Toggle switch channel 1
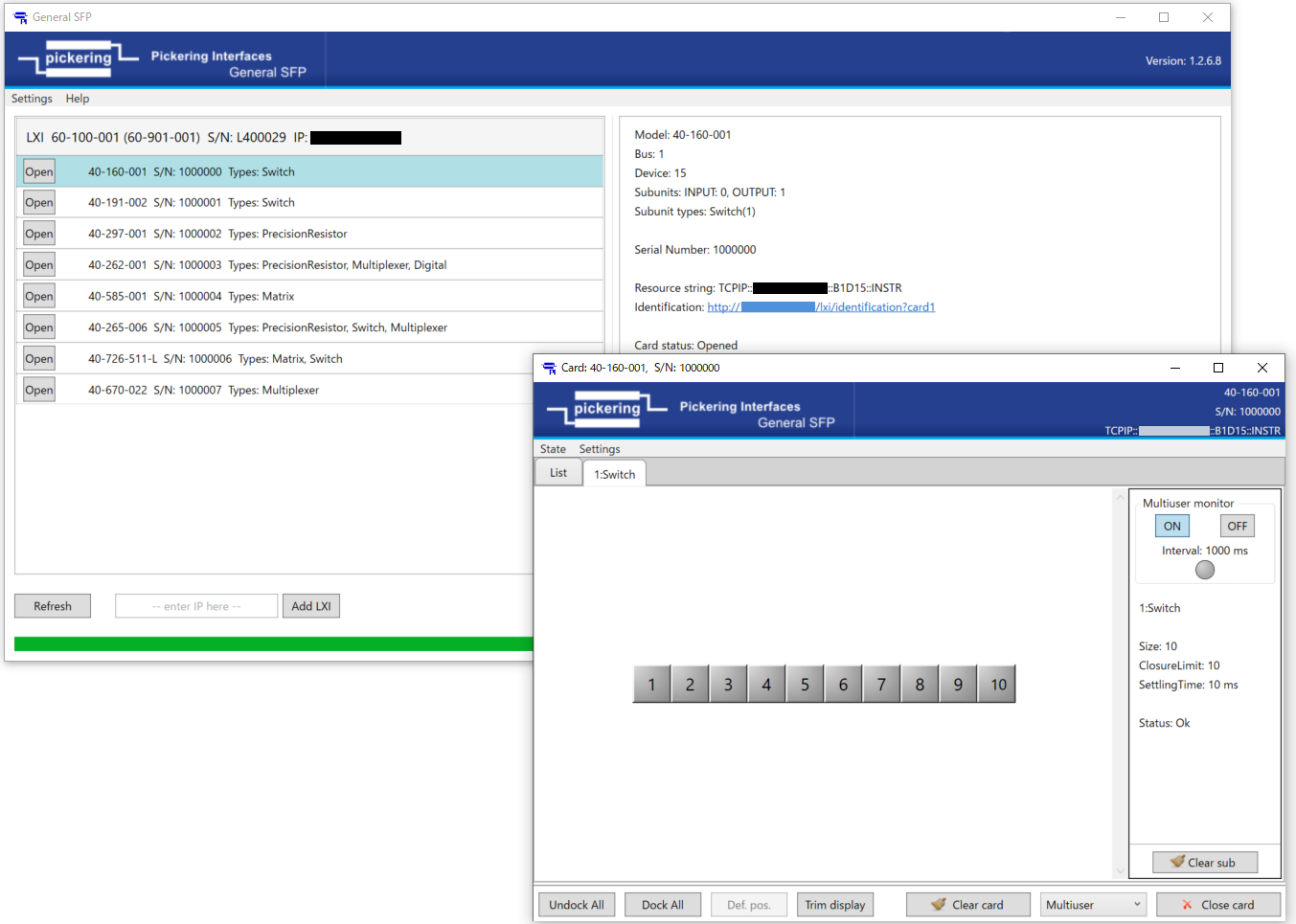The width and height of the screenshot is (1296, 924). coord(651,685)
